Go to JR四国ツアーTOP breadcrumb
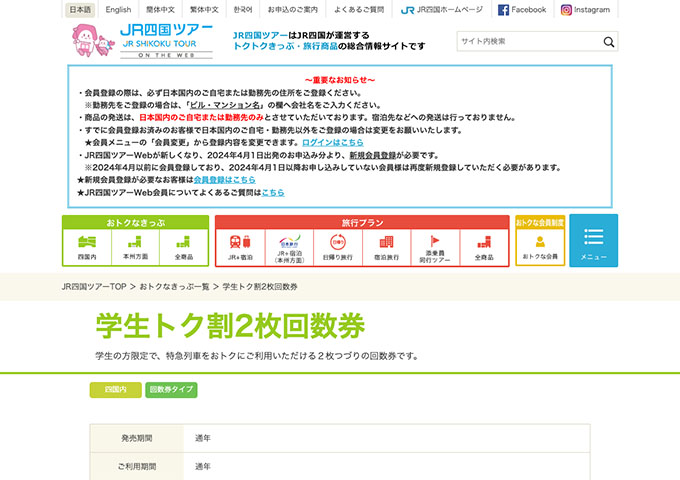The image size is (680, 480). click(94, 287)
